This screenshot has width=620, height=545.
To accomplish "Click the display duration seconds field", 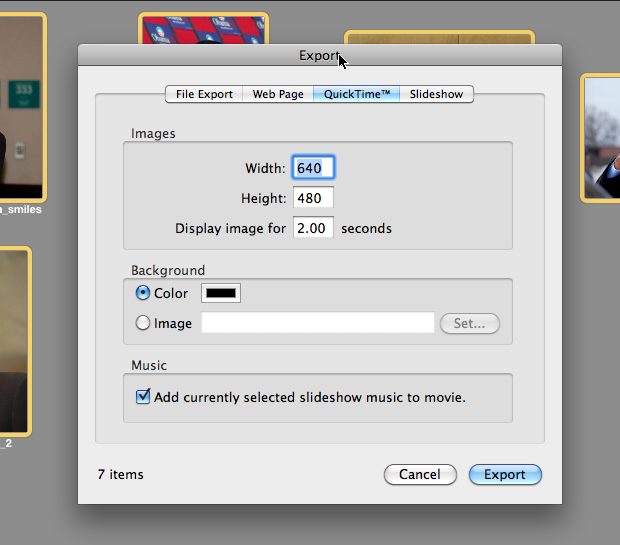I will pos(313,228).
